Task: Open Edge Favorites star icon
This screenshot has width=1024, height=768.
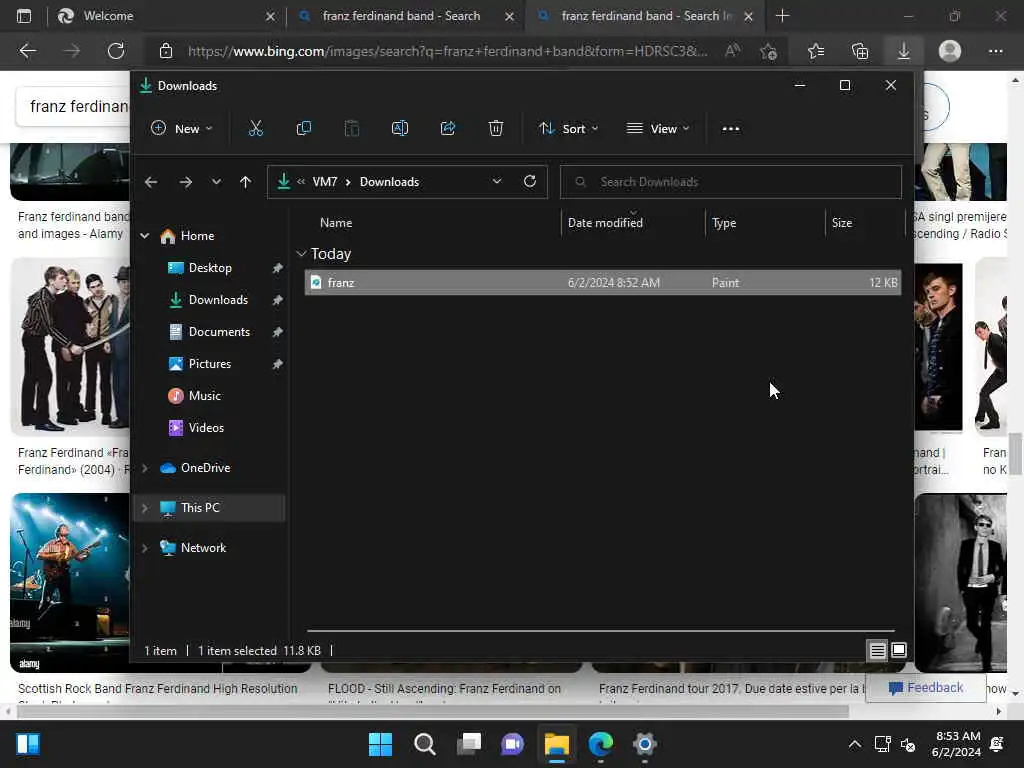Action: pos(816,51)
